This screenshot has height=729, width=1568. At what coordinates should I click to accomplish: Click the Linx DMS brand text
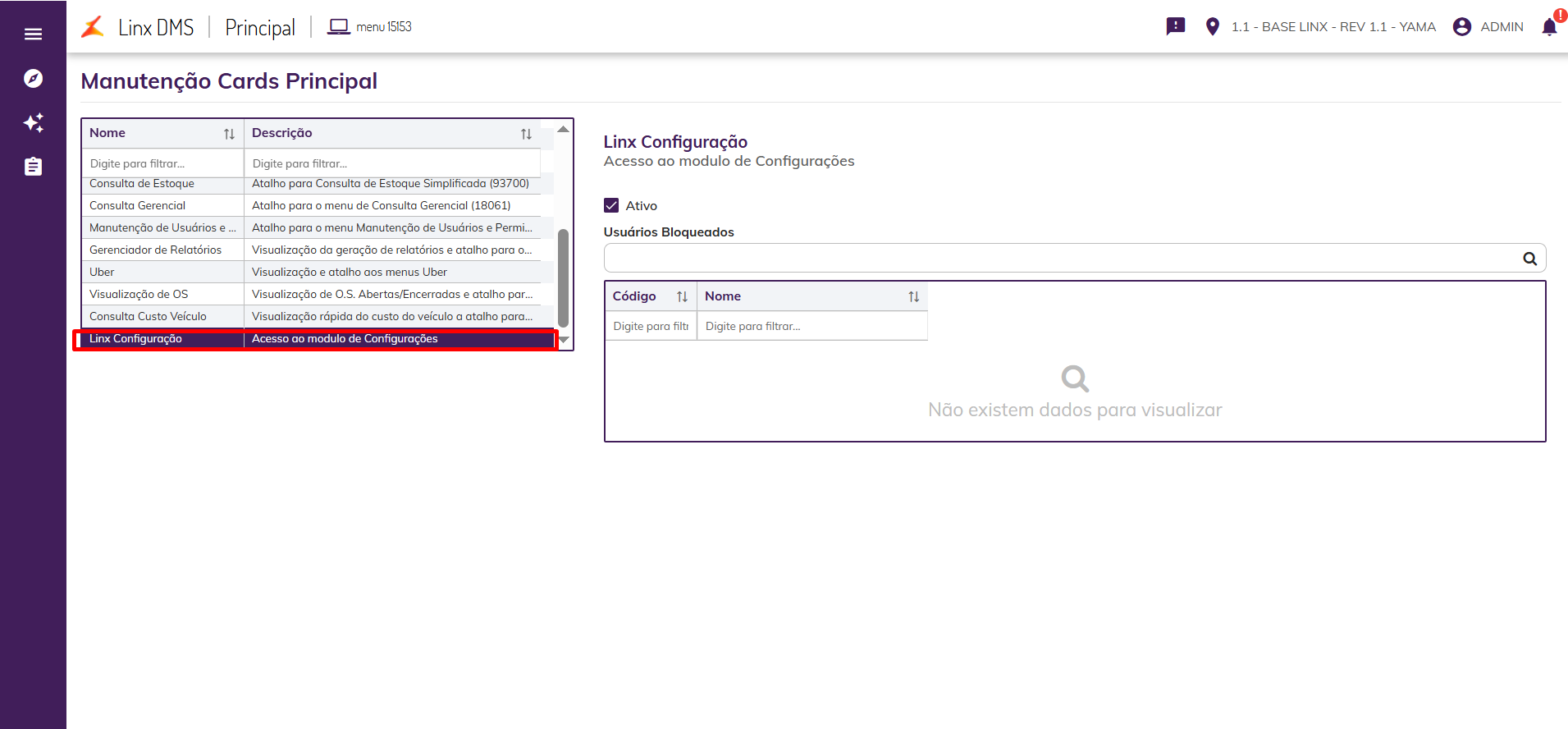[156, 27]
